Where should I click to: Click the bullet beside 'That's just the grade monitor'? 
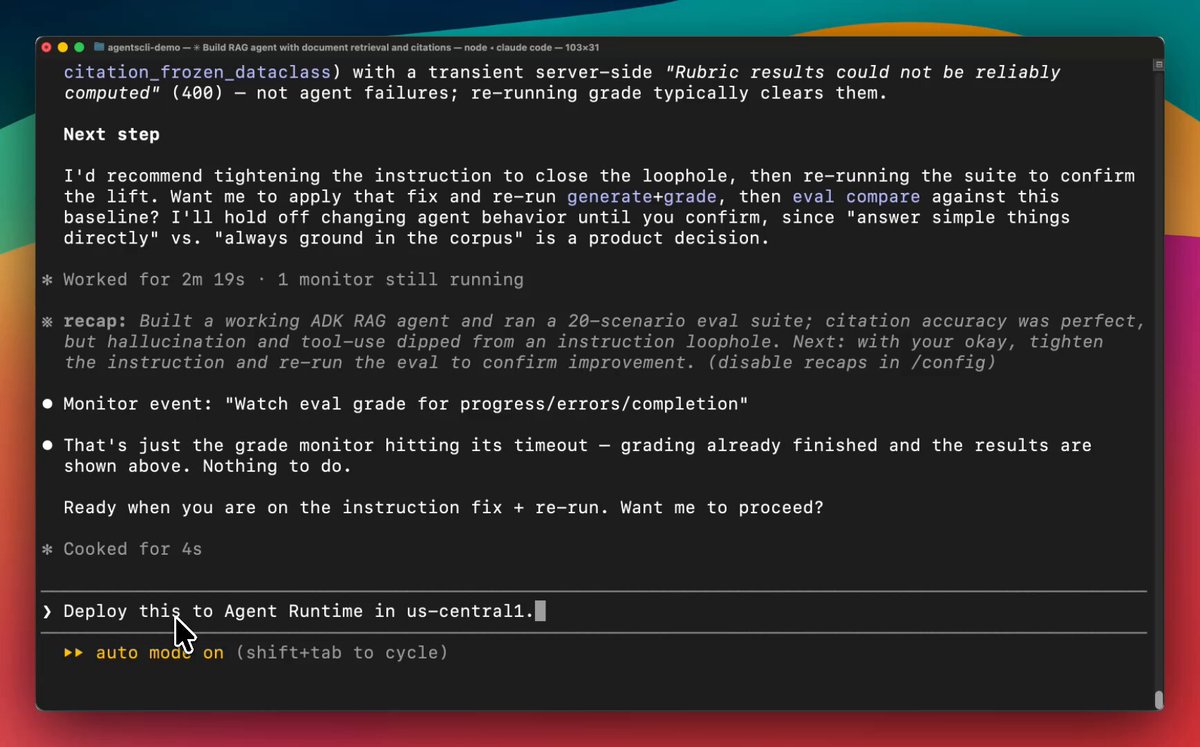(x=47, y=445)
